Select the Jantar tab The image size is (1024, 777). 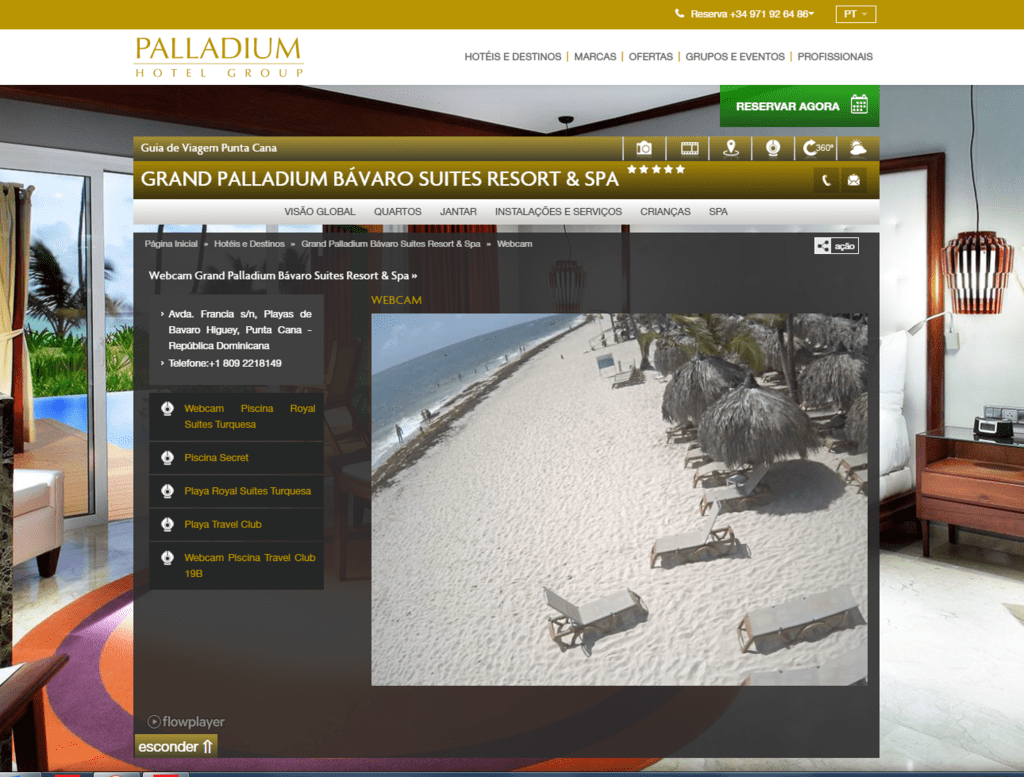coord(458,212)
